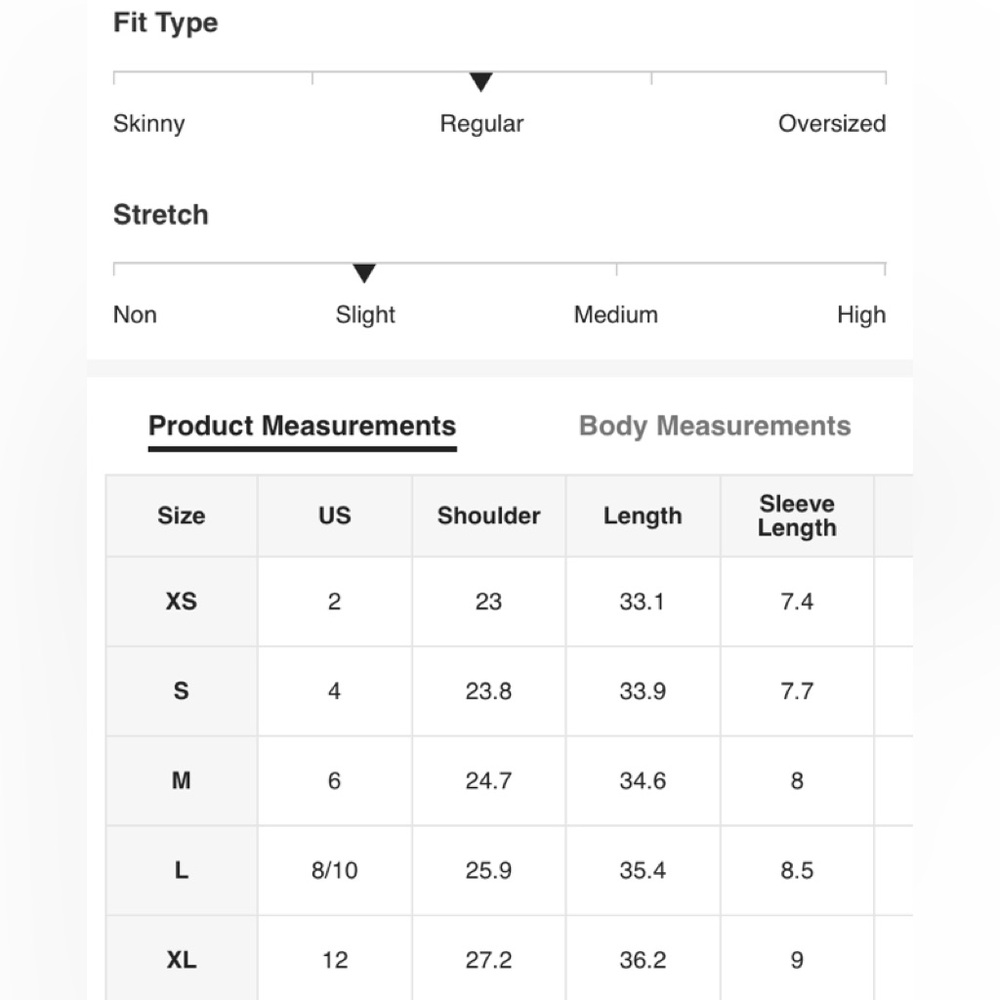Click the Slight stretch label
The image size is (1000, 1000).
[x=365, y=315]
